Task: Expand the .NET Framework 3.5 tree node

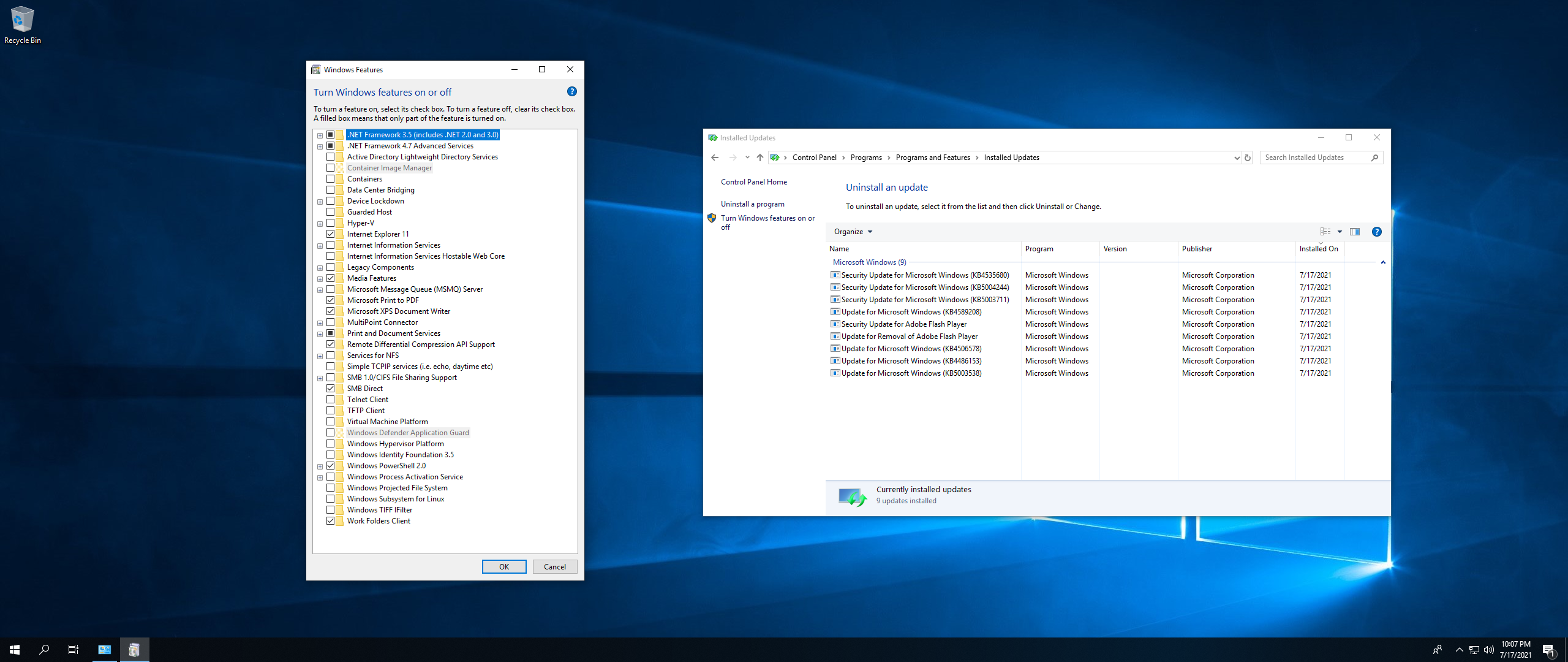Action: point(320,135)
